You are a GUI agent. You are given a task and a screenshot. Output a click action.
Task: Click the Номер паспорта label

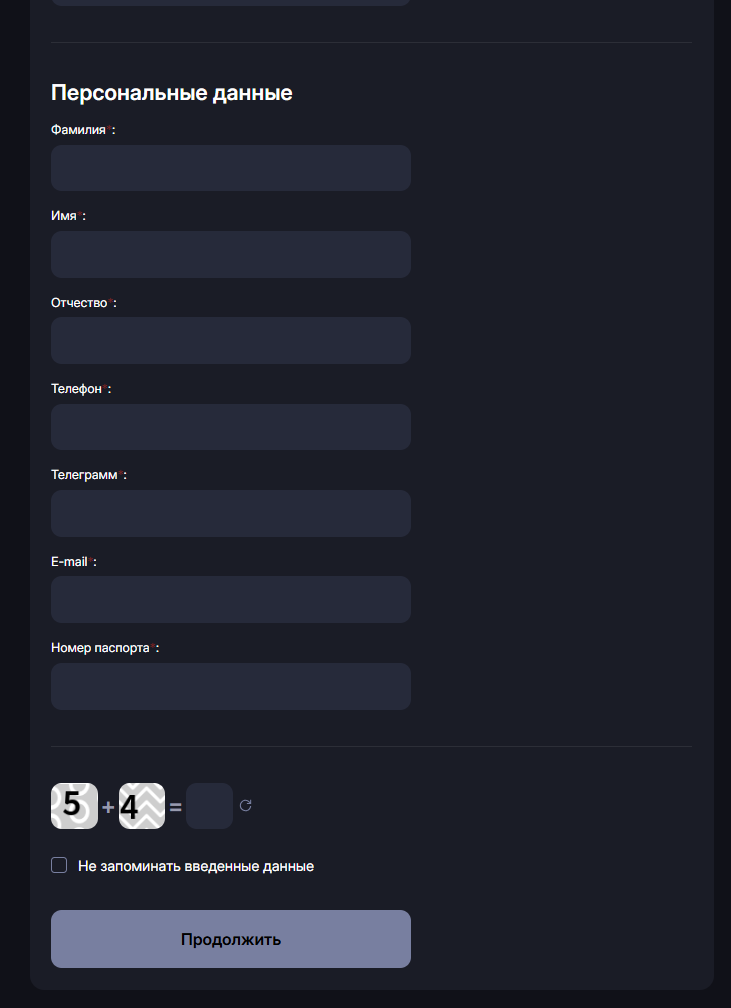pyautogui.click(x=100, y=648)
